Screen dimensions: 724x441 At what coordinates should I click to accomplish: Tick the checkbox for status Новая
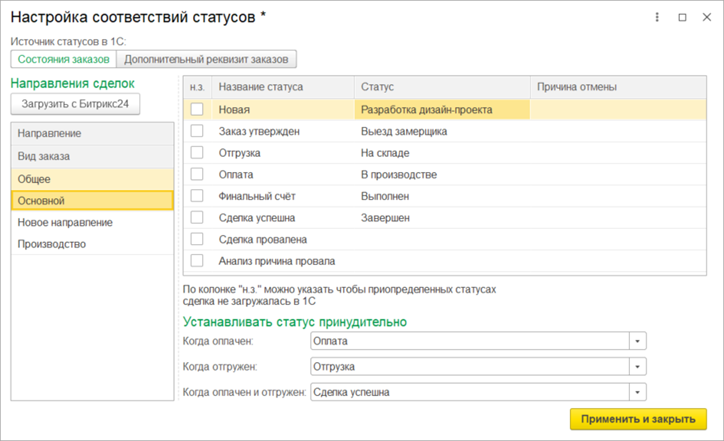tap(197, 109)
